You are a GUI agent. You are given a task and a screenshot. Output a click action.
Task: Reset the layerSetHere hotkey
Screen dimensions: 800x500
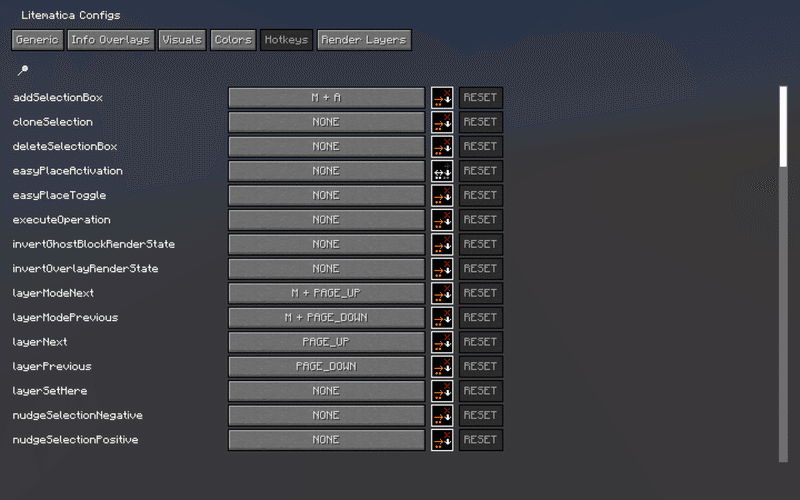point(481,391)
